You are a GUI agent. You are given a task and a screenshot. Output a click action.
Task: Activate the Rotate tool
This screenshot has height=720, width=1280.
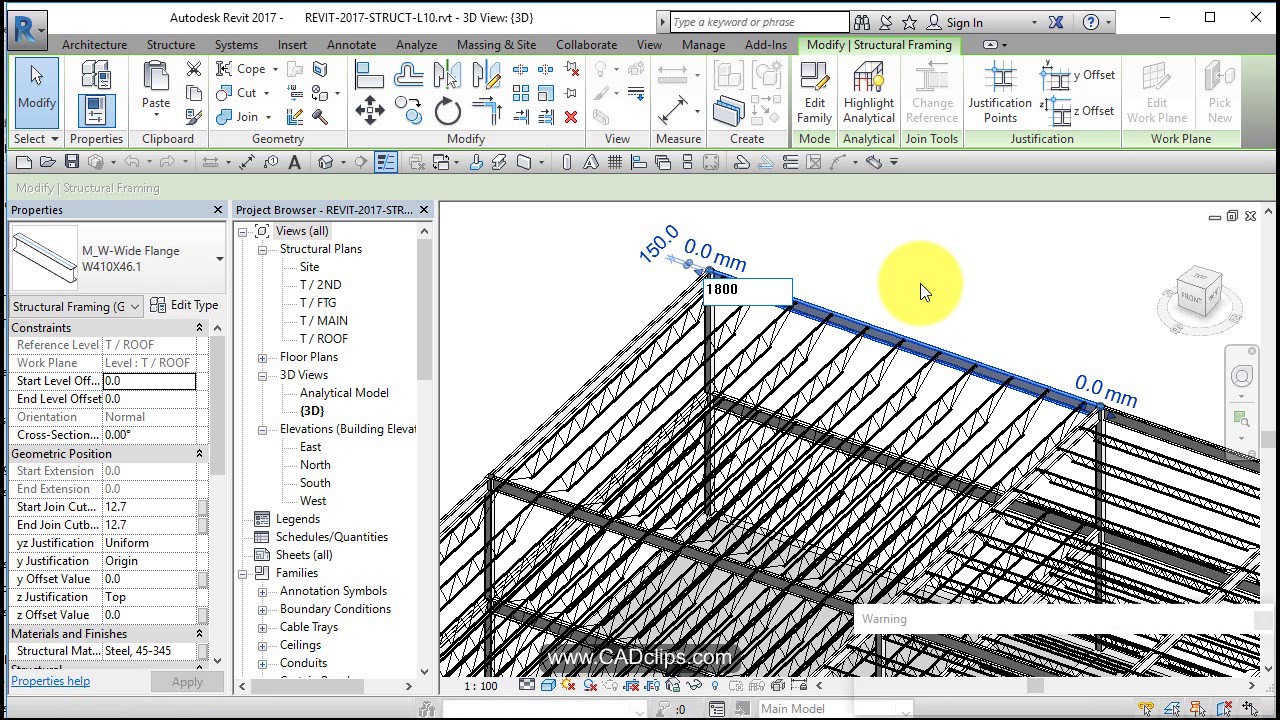pos(447,110)
